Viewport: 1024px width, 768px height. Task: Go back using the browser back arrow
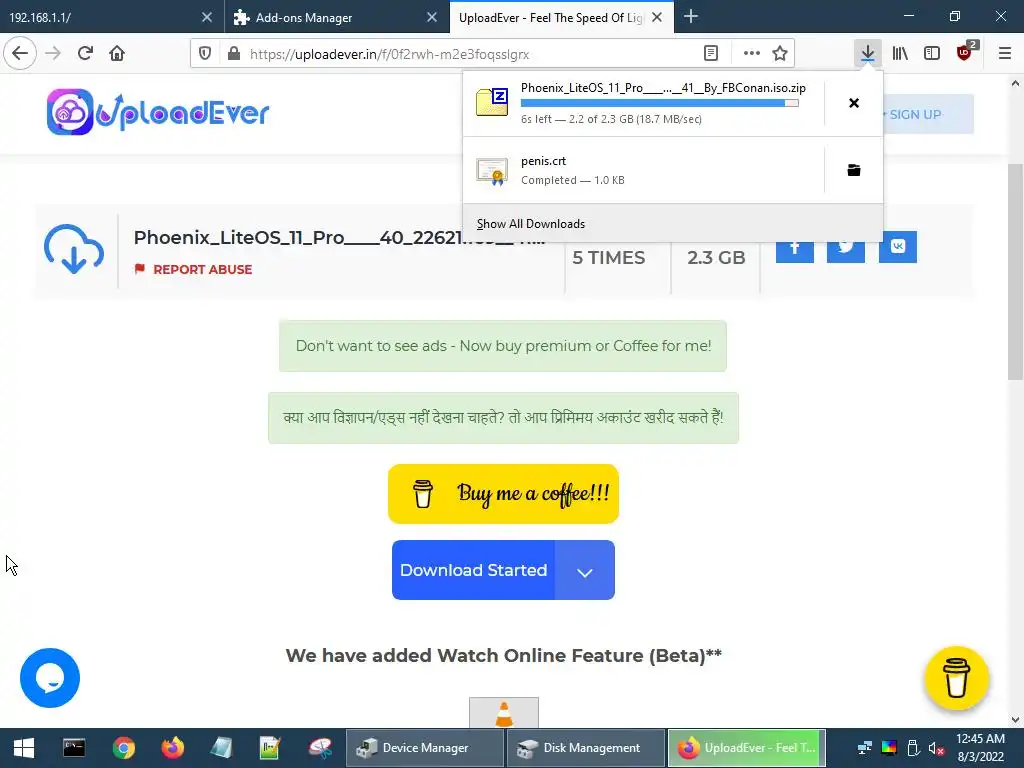[20, 54]
